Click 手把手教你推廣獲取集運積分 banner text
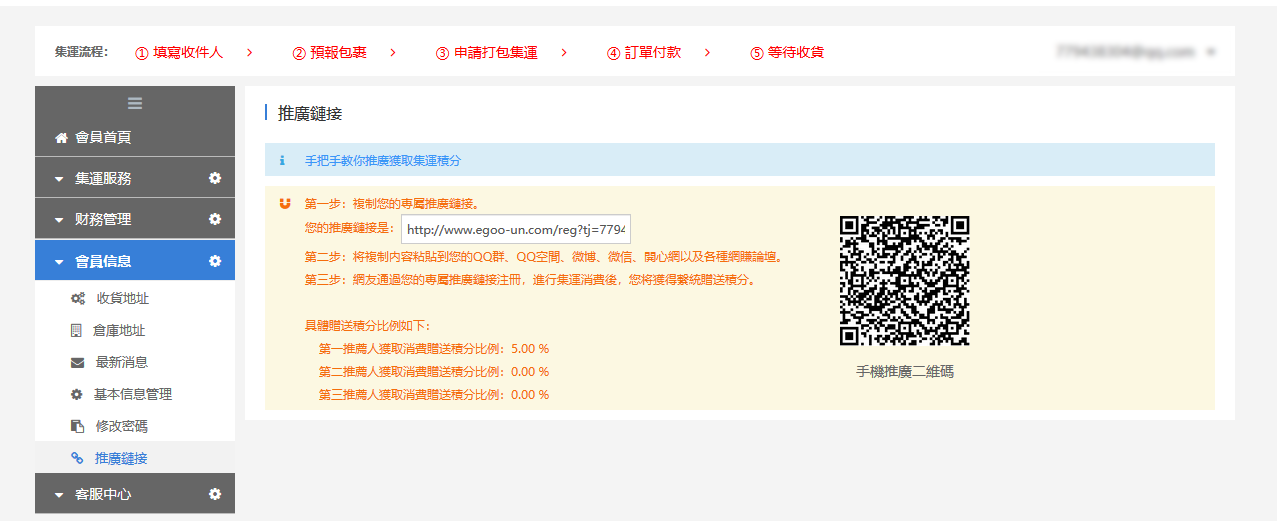Viewport: 1277px width, 521px height. [383, 160]
